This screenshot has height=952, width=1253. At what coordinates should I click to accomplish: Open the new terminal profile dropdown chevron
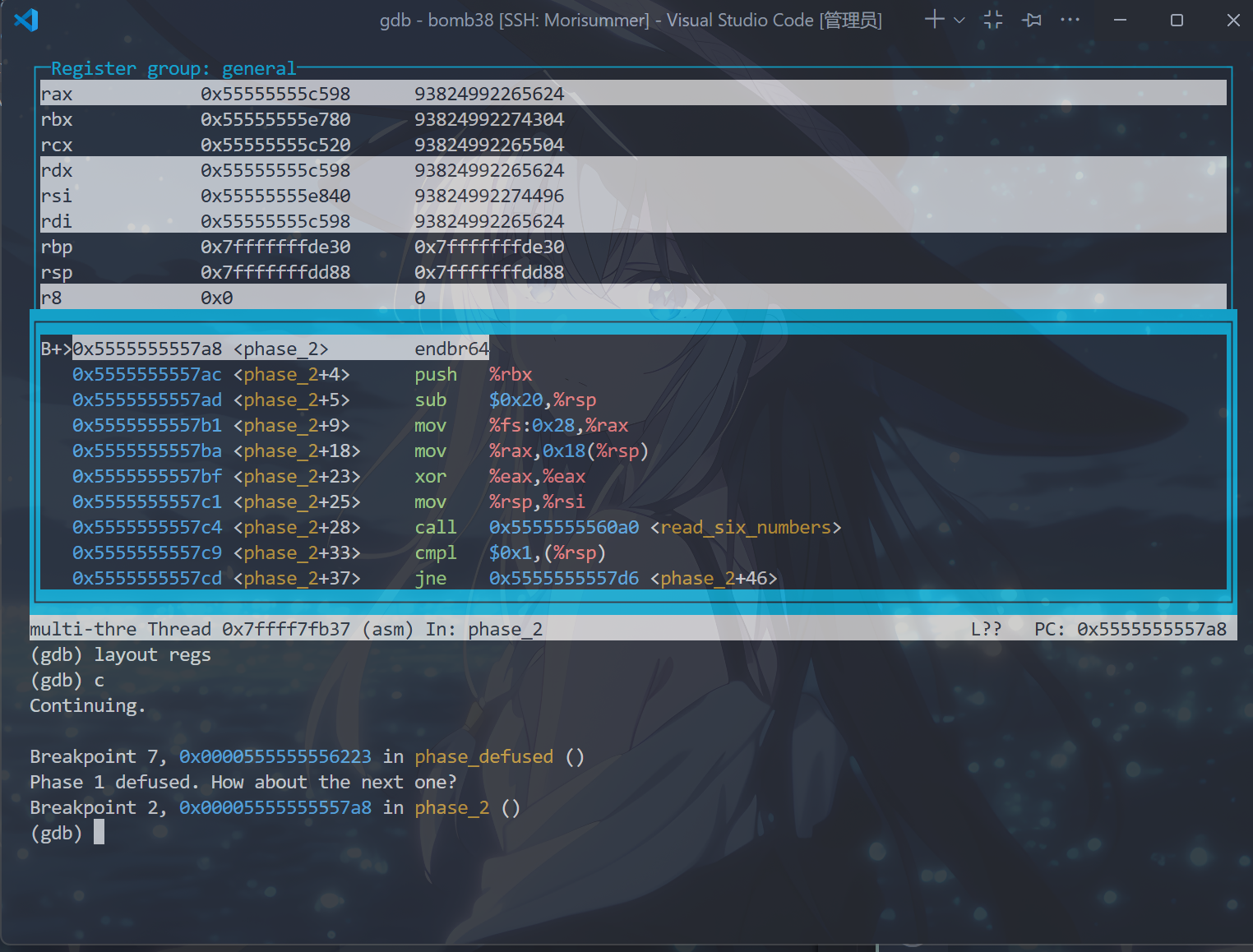pos(959,20)
